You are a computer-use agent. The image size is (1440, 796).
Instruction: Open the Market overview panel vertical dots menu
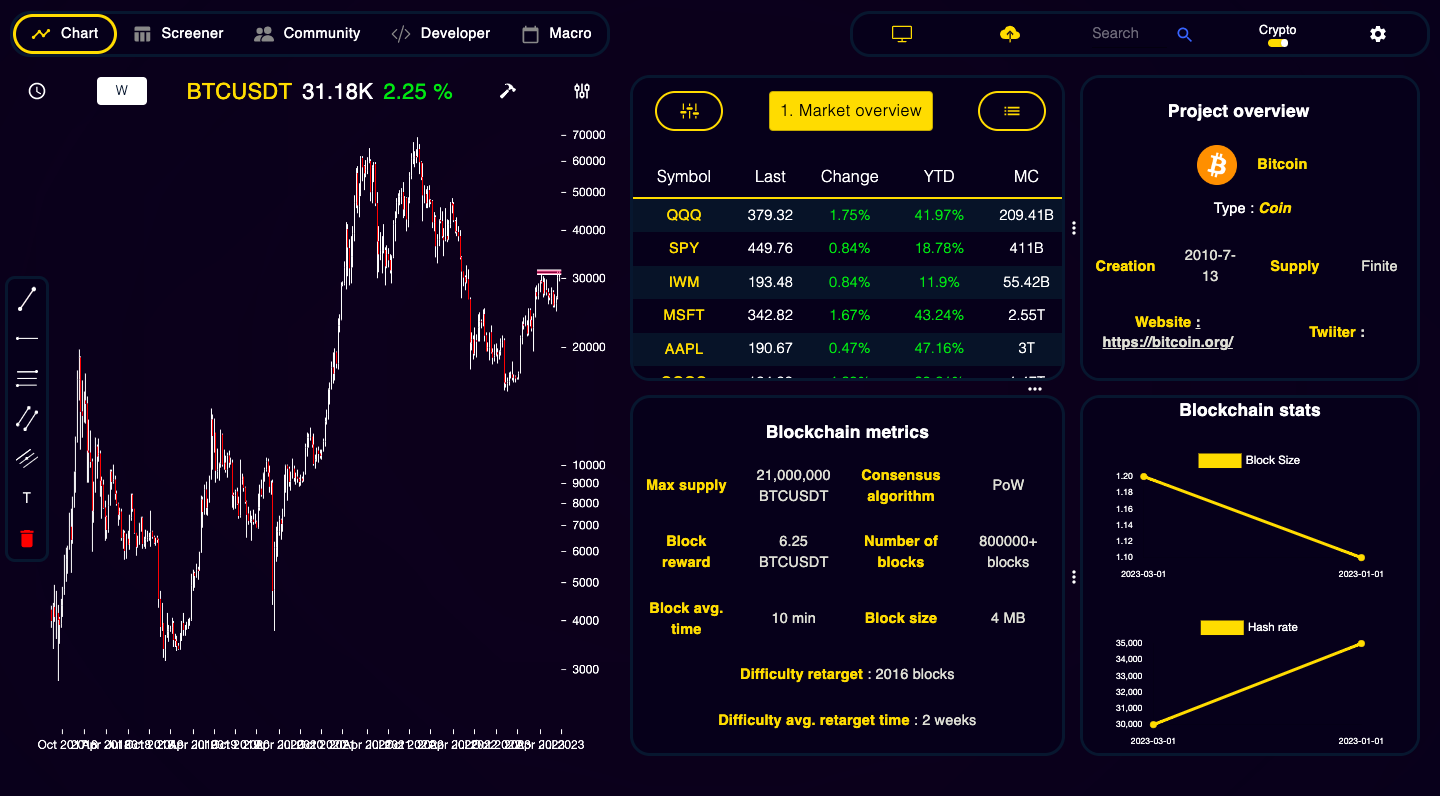[1074, 228]
